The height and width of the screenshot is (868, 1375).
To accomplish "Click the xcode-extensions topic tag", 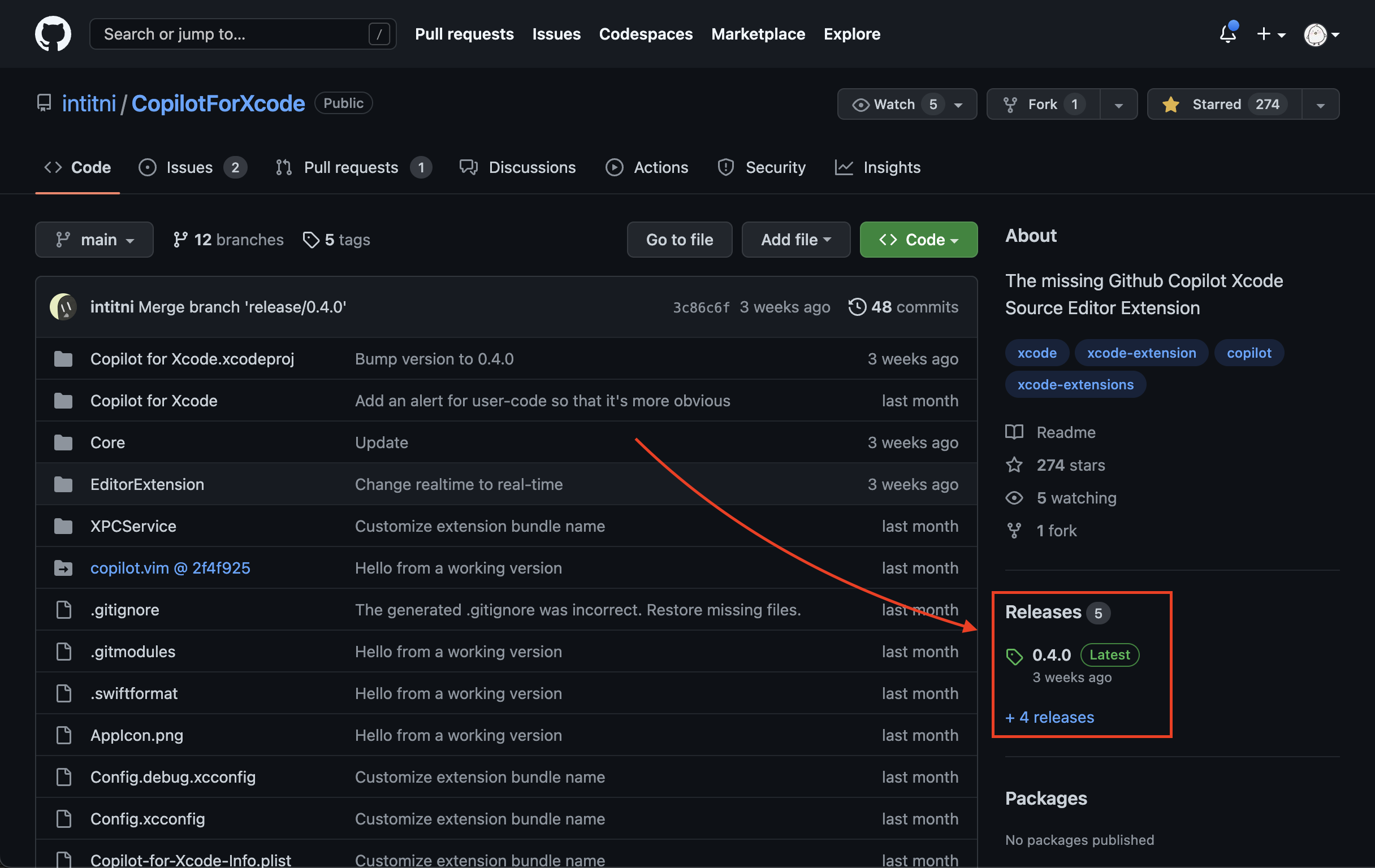I will coord(1075,384).
